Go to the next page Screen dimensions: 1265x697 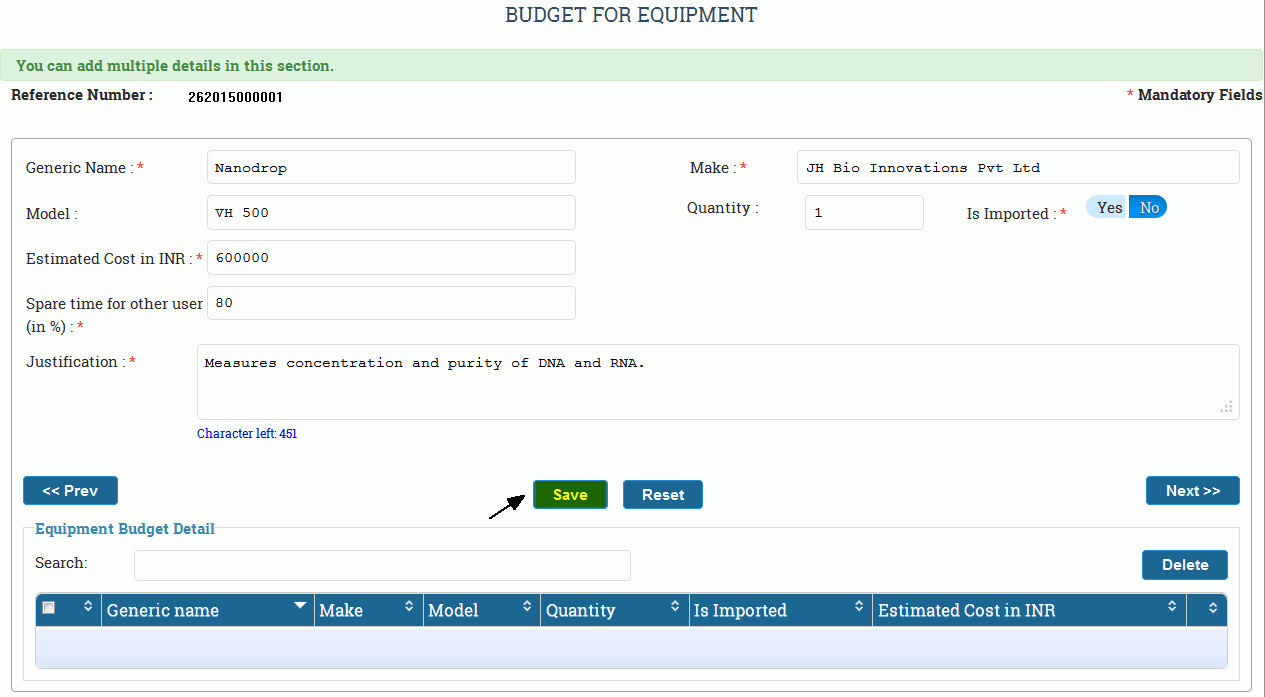coord(1192,491)
